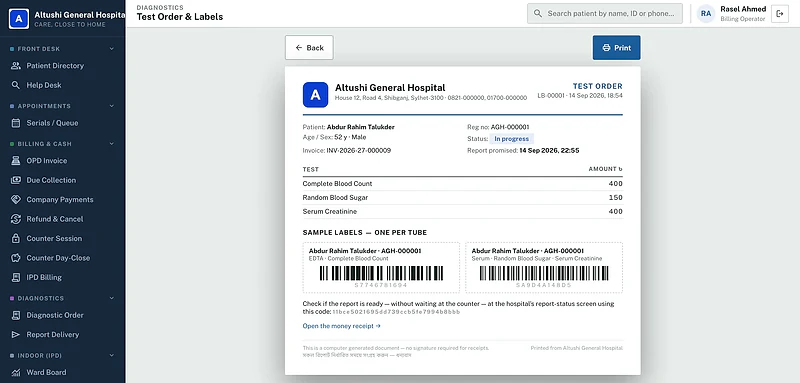
Task: Click the Serum sample label barcode
Action: (x=544, y=273)
